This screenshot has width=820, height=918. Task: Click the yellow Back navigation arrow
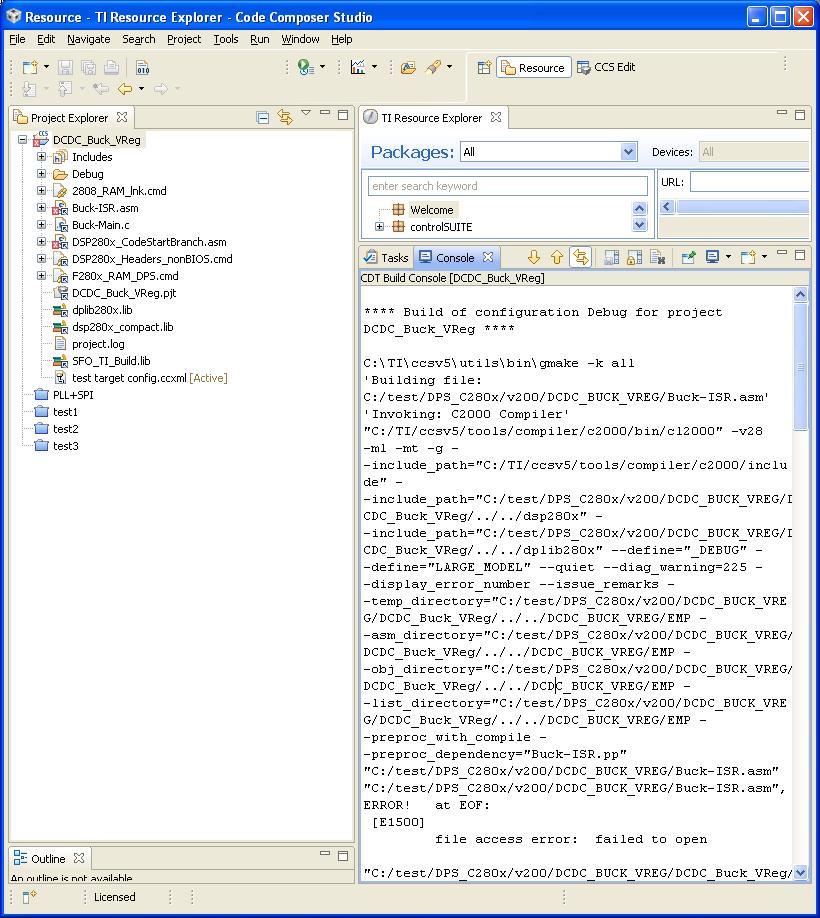(125, 88)
